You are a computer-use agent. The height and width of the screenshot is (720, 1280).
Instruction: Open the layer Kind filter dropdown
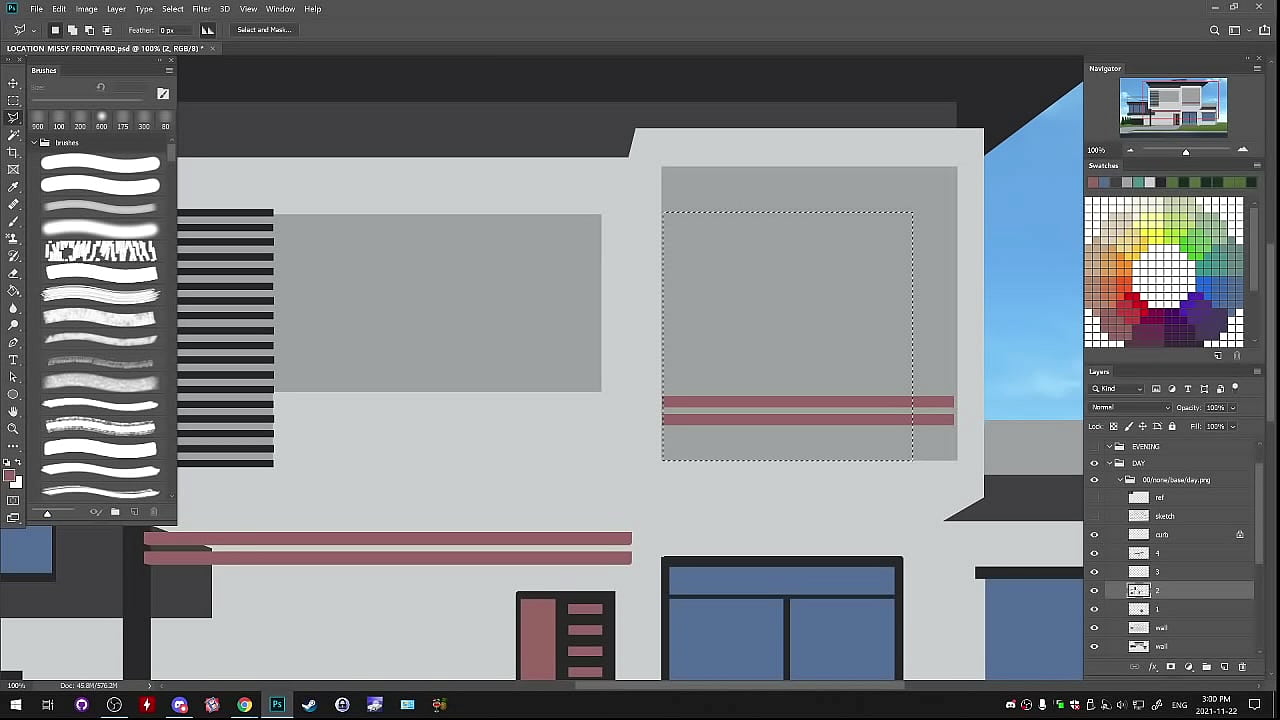[x=1117, y=389]
